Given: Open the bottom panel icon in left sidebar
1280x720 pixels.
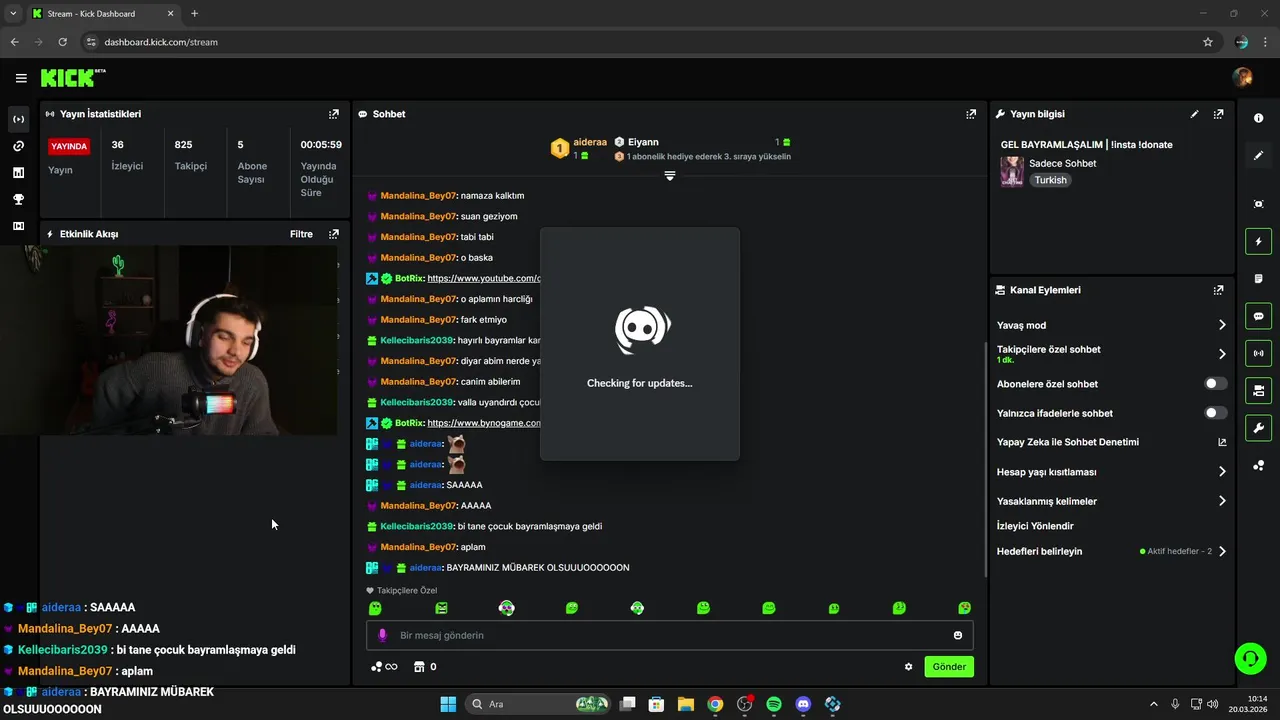Looking at the screenshot, I should point(18,226).
